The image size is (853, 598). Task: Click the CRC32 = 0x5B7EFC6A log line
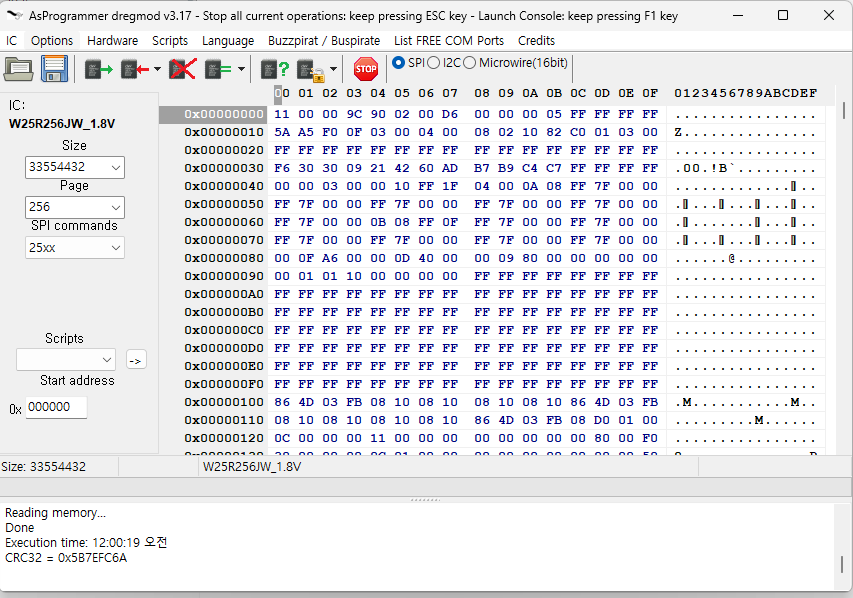point(66,558)
